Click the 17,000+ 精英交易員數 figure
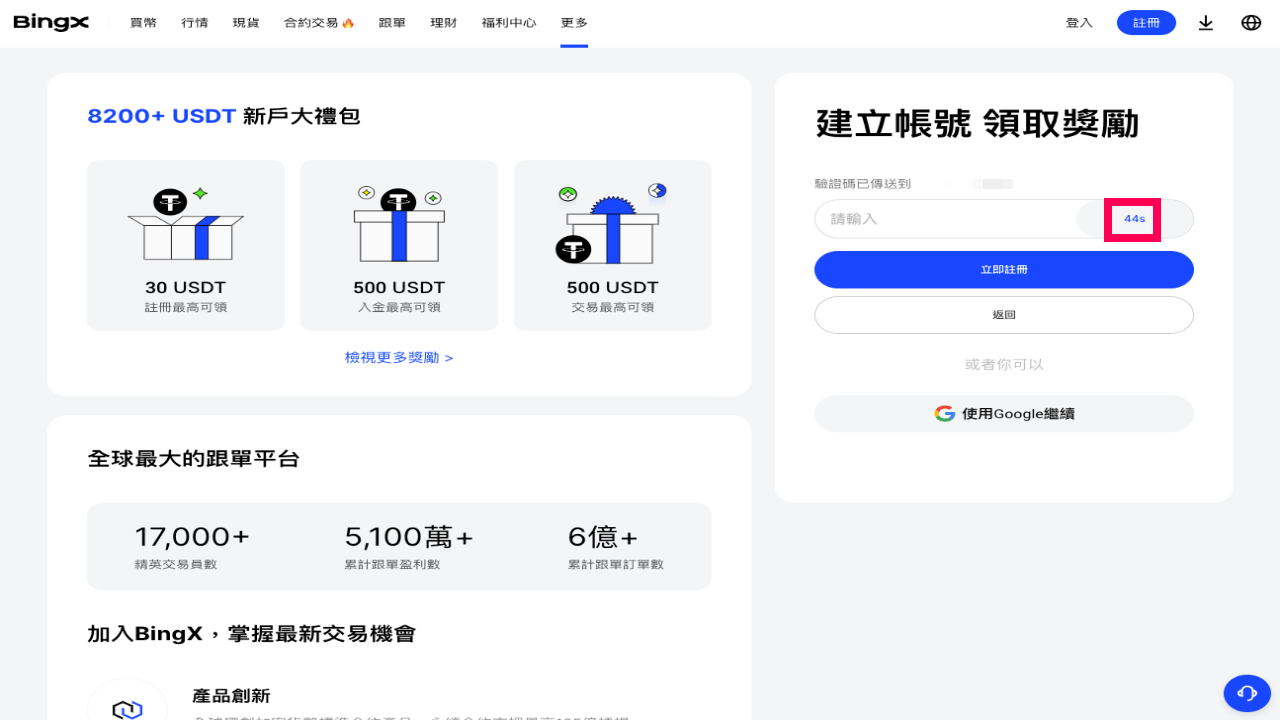Screen dimensions: 1280x720 (192, 547)
